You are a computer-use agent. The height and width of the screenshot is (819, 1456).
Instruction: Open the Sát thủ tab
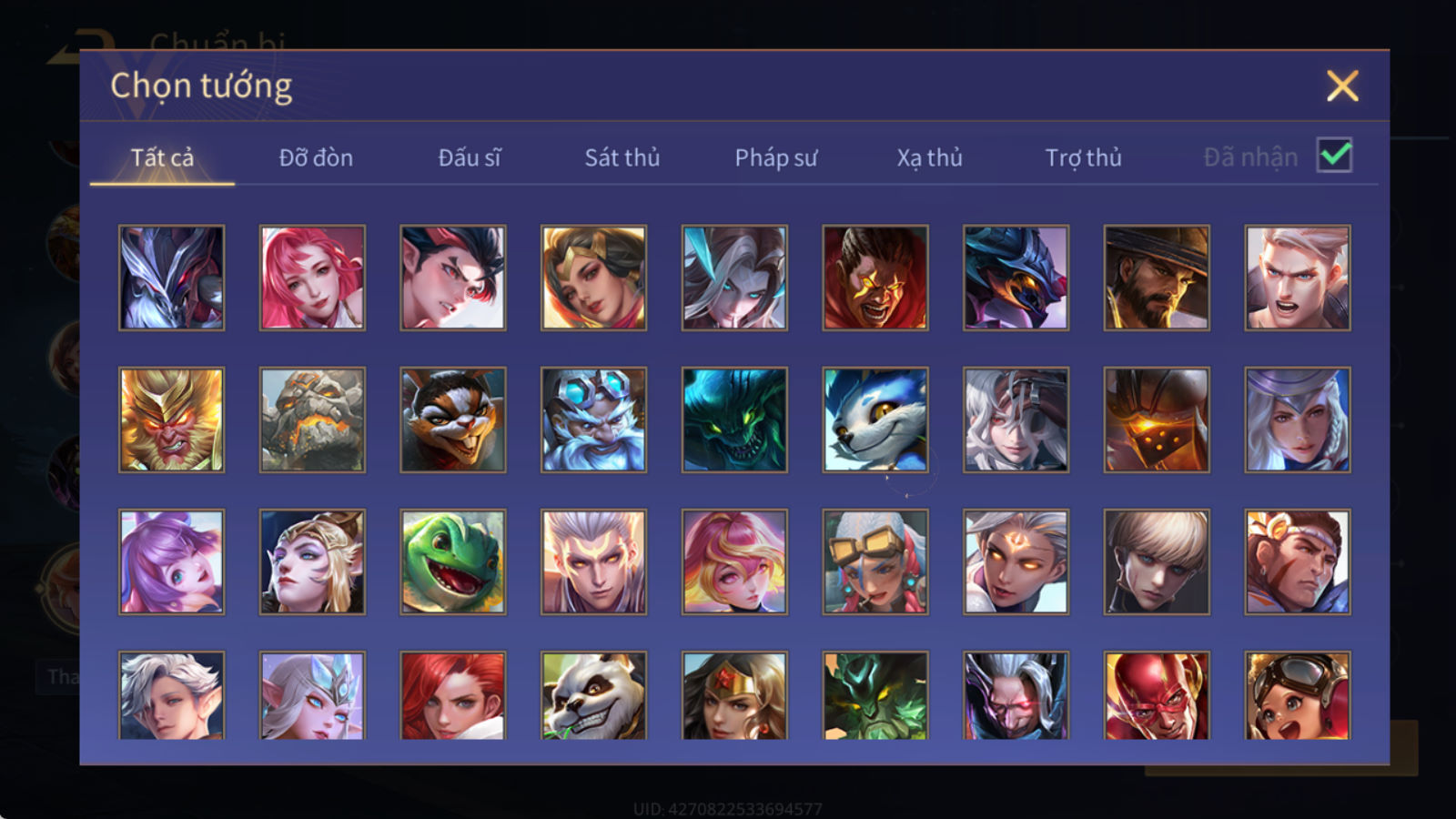click(x=622, y=157)
